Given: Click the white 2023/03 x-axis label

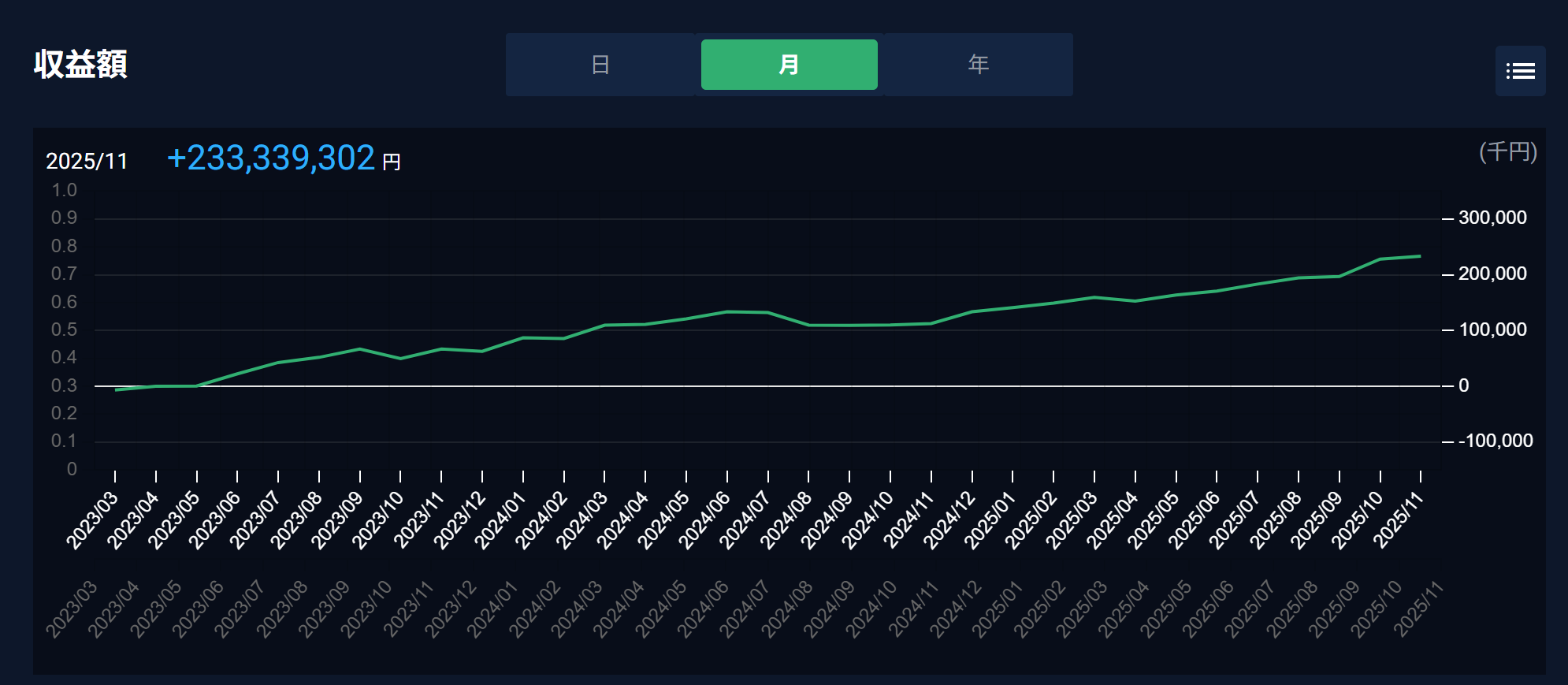Looking at the screenshot, I should tap(92, 519).
